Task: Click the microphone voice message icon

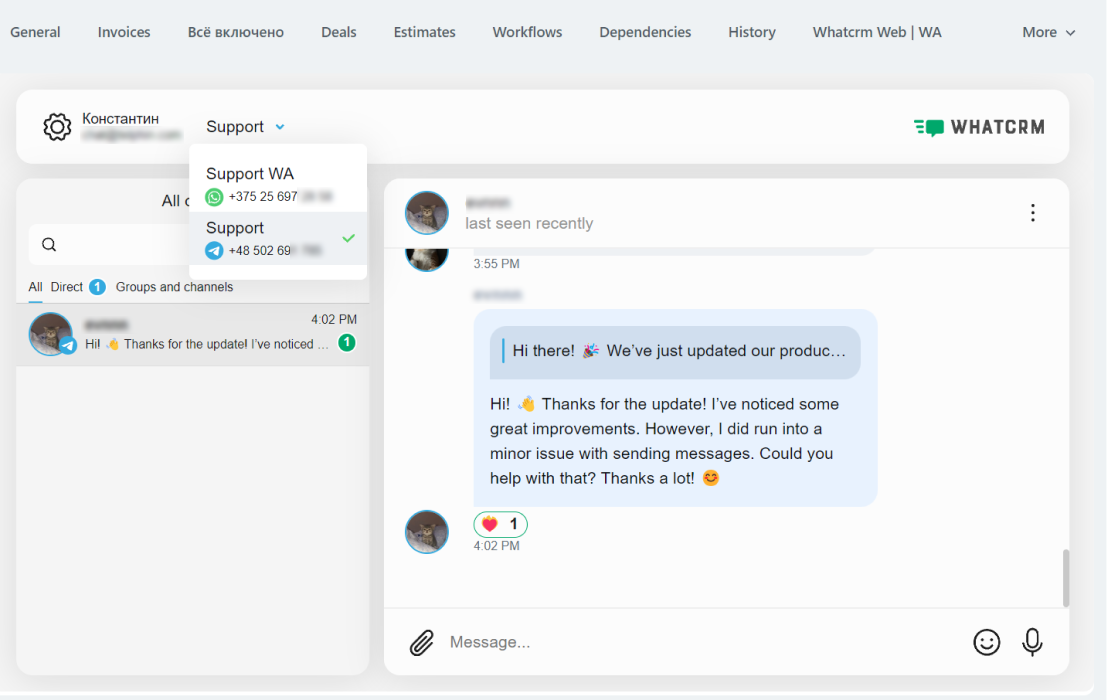Action: [x=1032, y=642]
